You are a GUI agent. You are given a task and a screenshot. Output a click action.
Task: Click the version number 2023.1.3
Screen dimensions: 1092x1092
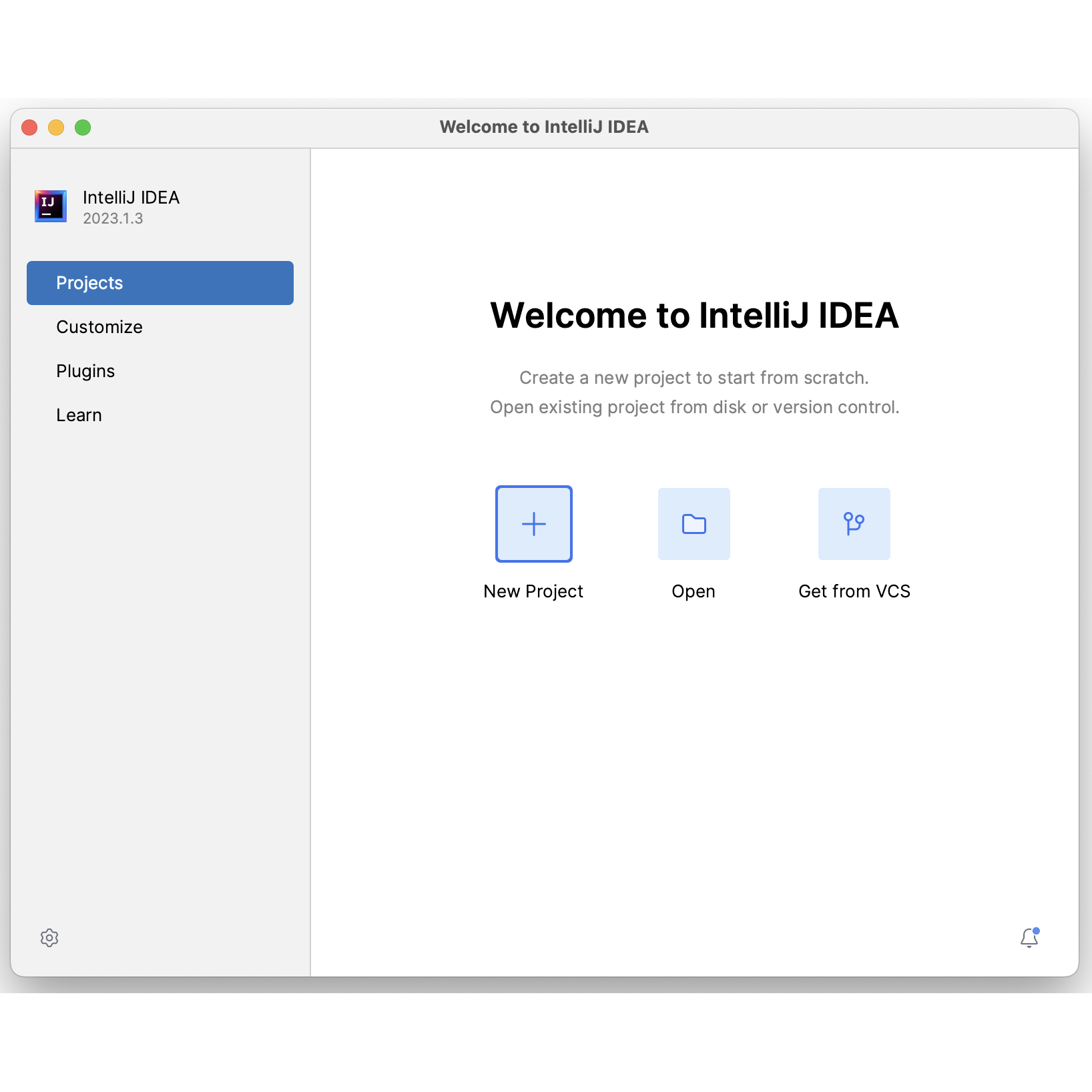click(x=113, y=219)
